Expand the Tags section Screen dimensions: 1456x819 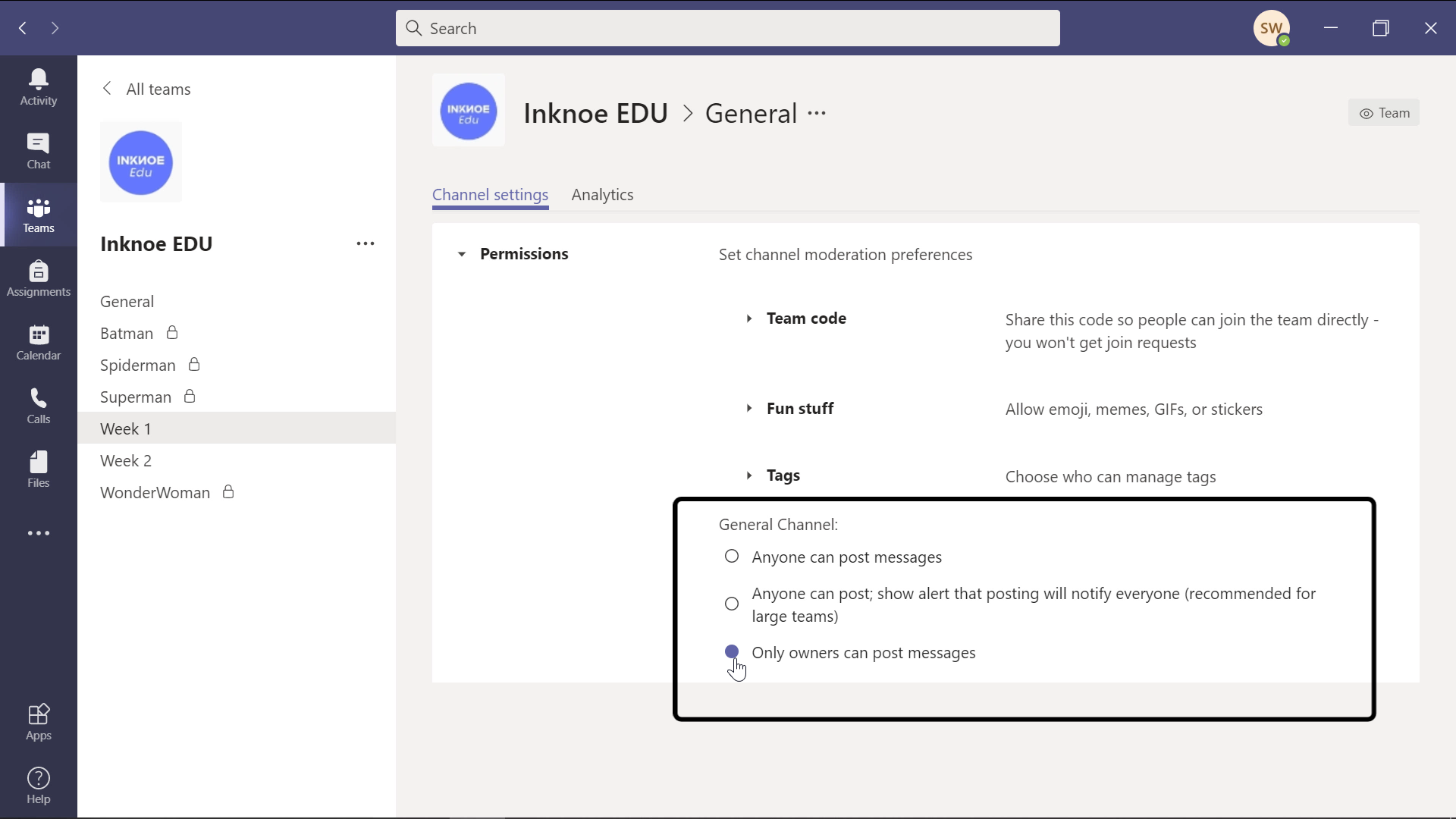click(749, 475)
